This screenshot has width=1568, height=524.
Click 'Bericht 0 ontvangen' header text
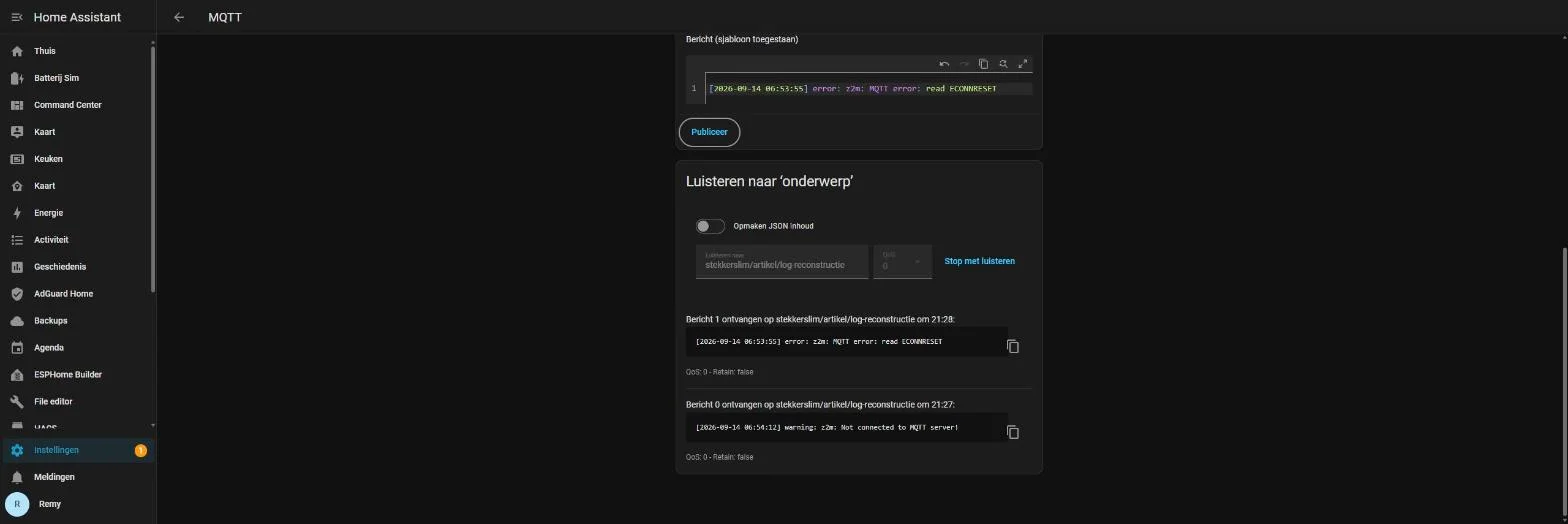click(x=820, y=405)
